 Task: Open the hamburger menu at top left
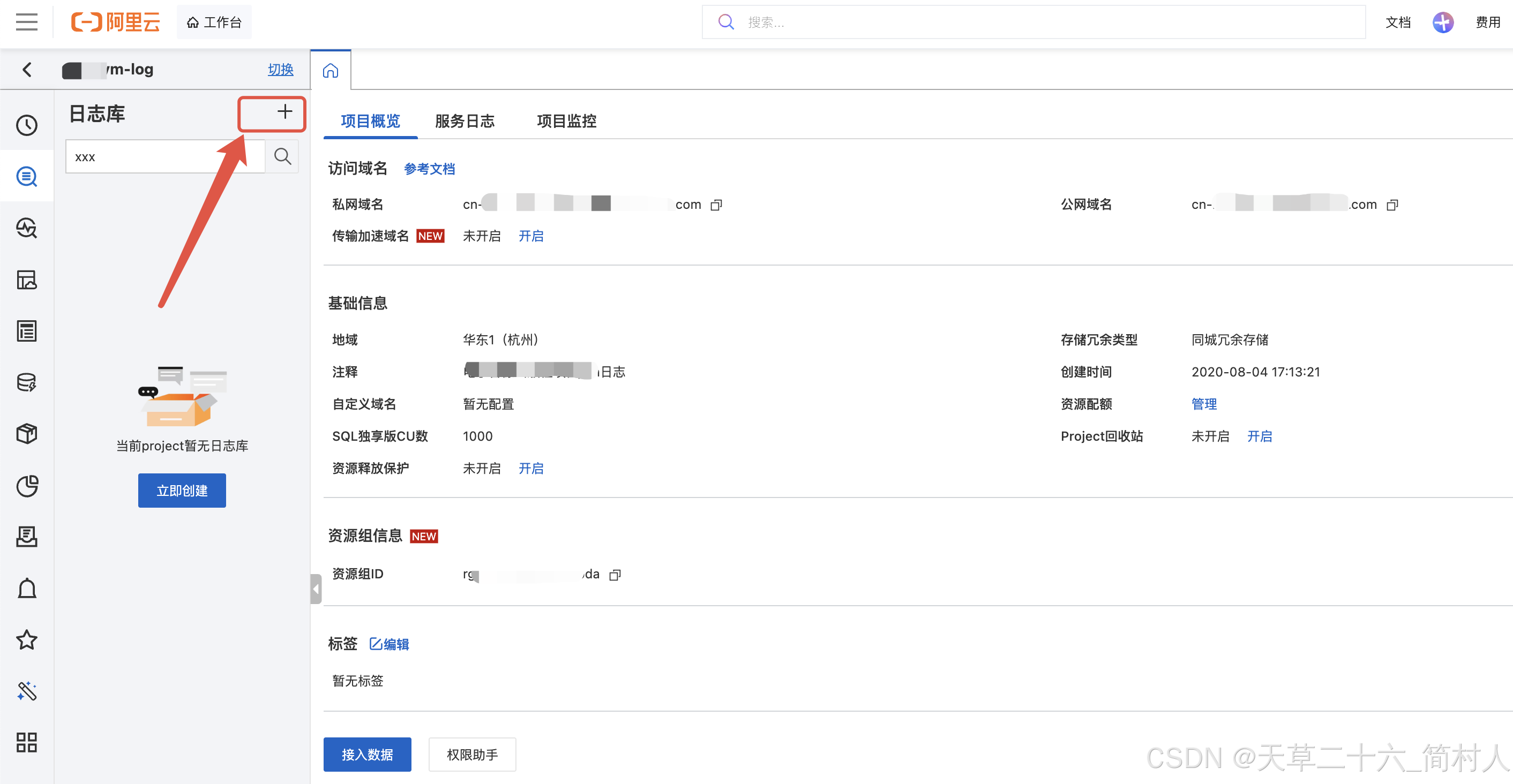(x=26, y=22)
